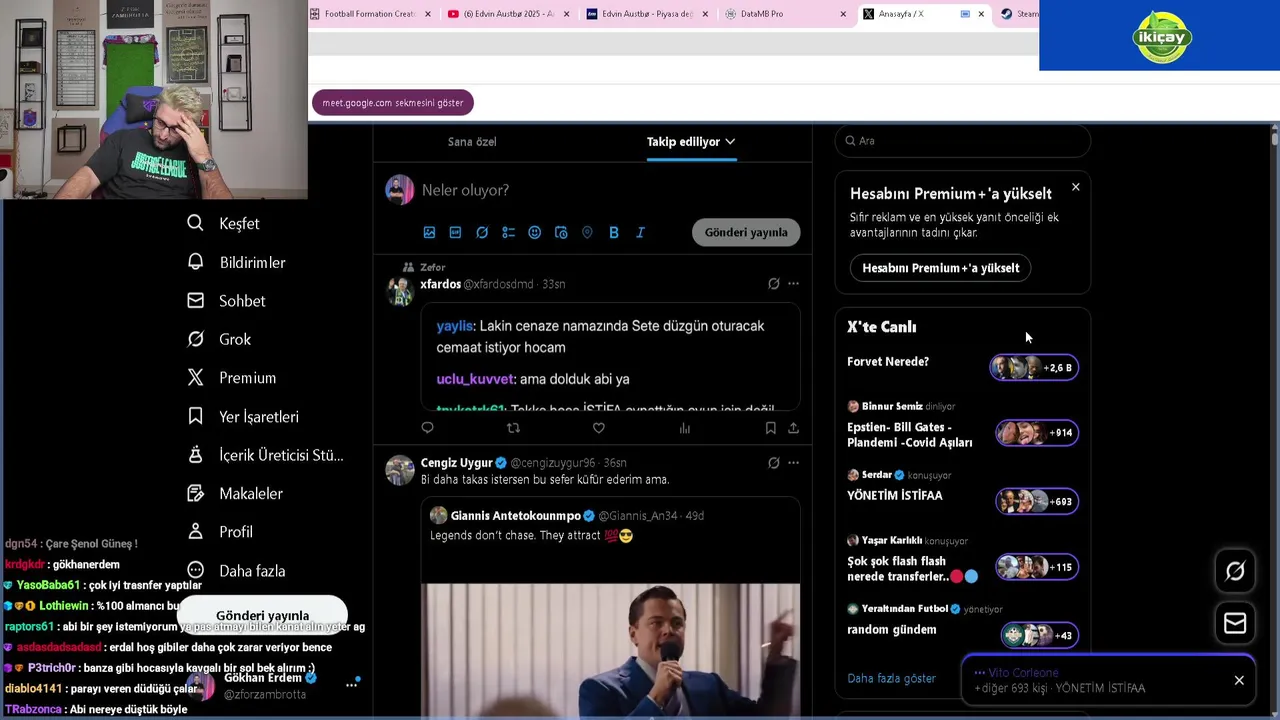Image resolution: width=1280 pixels, height=720 pixels.
Task: Click the Gönderi yayınla button in the composer
Action: pos(746,232)
